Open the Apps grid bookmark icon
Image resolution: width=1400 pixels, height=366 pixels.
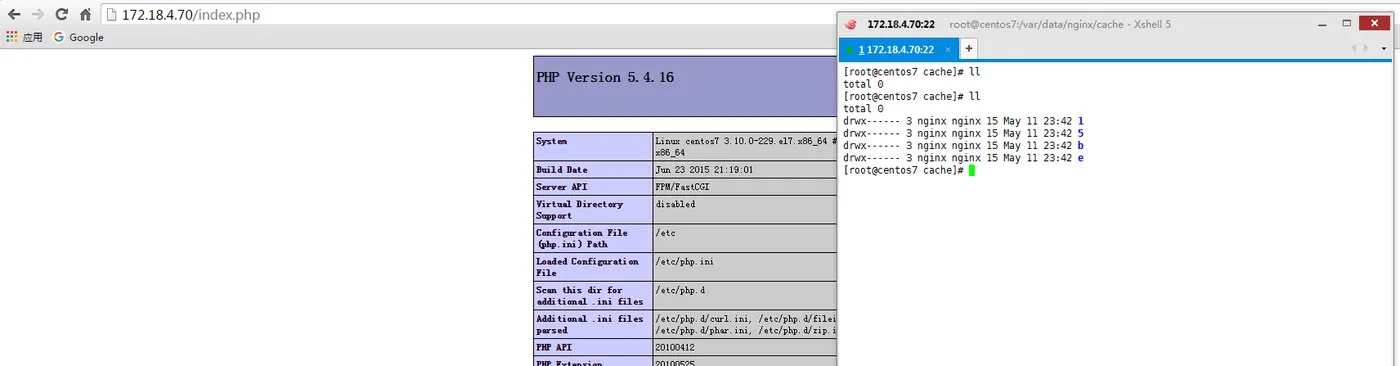point(12,37)
